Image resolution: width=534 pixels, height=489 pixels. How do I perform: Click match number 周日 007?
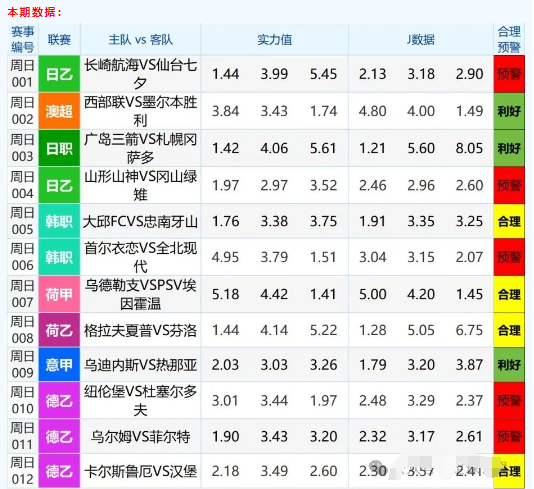(x=22, y=294)
